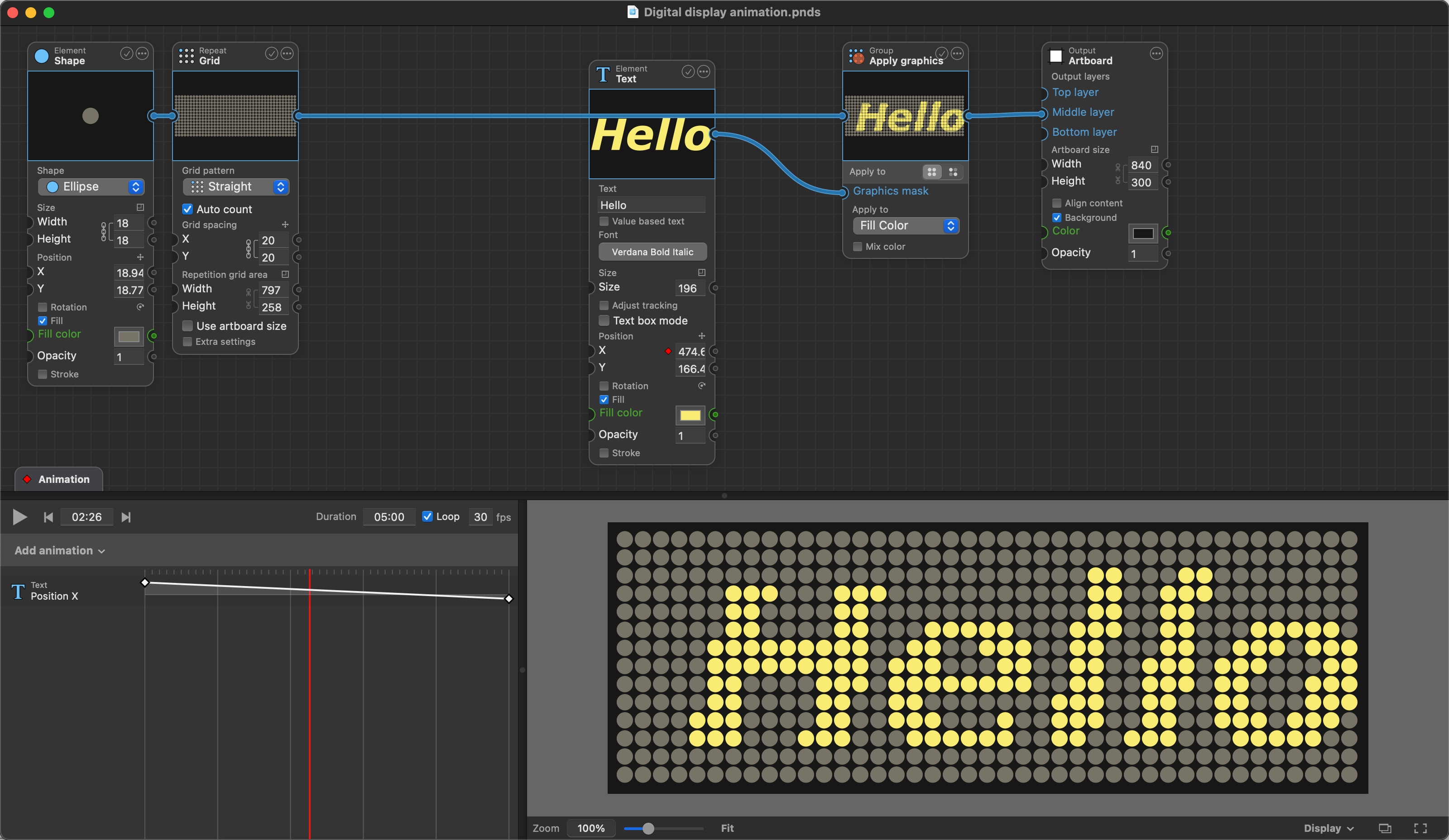1449x840 pixels.
Task: Enable Use artboard size checkbox
Action: (x=187, y=326)
